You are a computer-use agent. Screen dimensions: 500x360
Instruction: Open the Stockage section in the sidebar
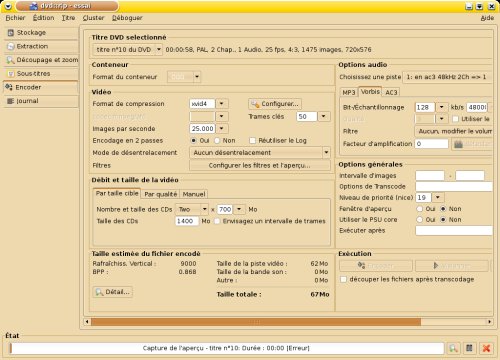click(x=41, y=33)
